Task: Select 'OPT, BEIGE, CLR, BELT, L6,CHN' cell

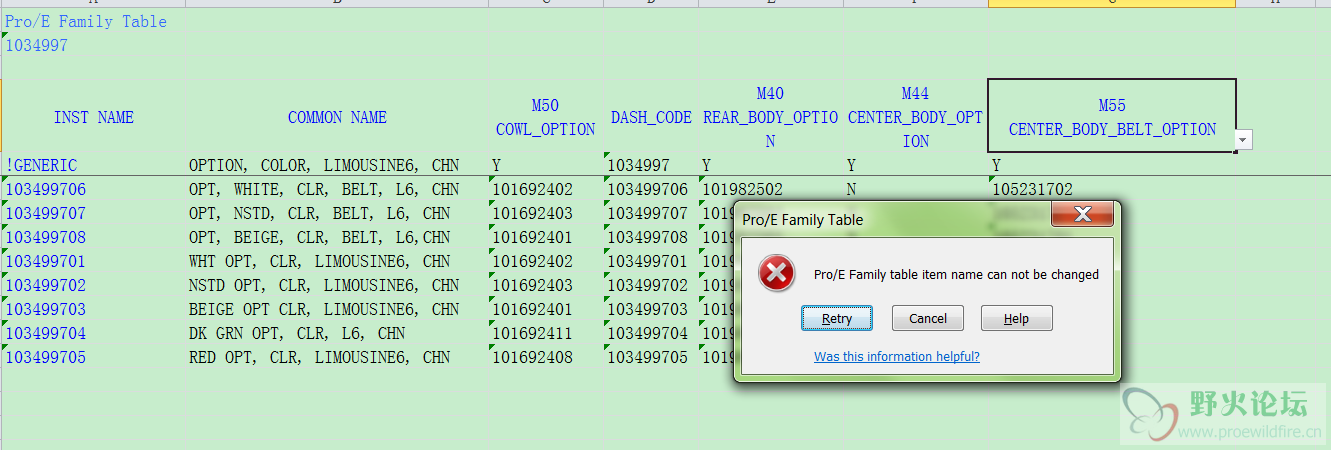Action: click(x=337, y=237)
